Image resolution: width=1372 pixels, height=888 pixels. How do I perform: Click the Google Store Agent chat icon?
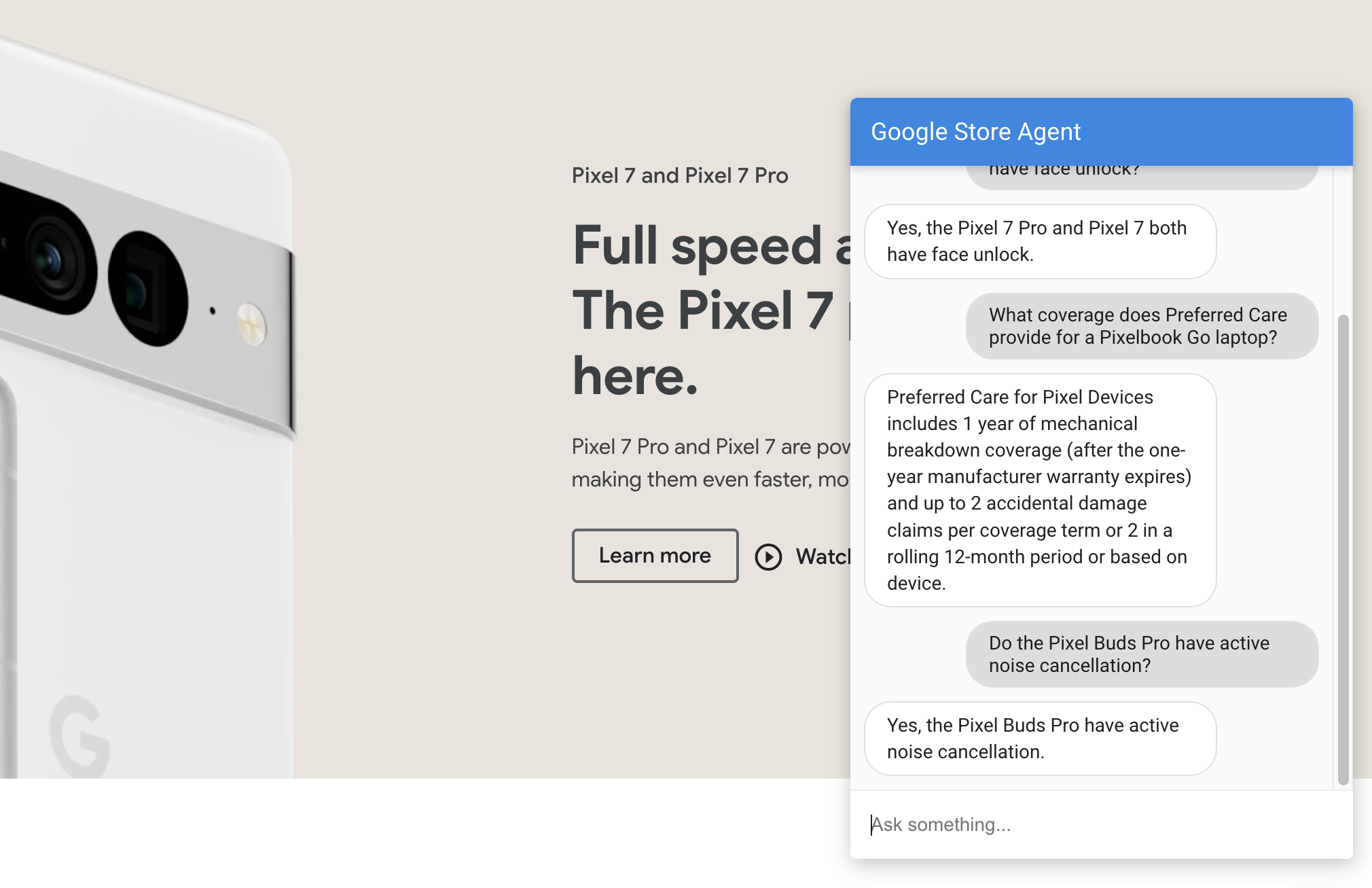coord(975,131)
